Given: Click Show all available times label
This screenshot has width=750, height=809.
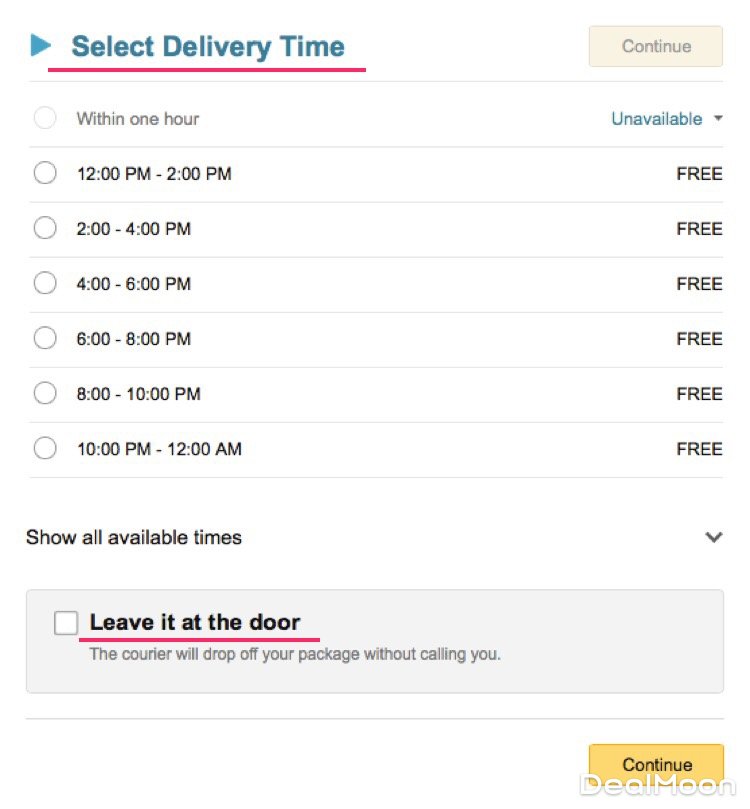Looking at the screenshot, I should click(x=134, y=537).
